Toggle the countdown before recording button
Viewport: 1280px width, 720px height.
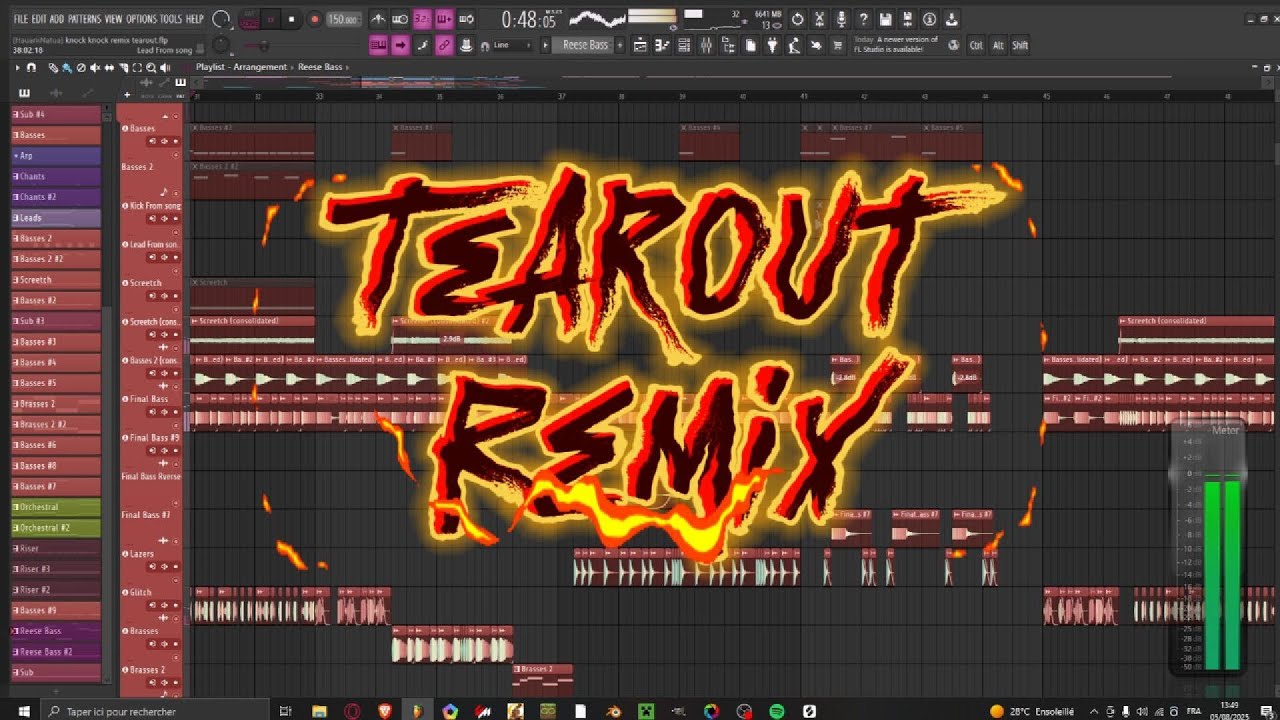422,19
